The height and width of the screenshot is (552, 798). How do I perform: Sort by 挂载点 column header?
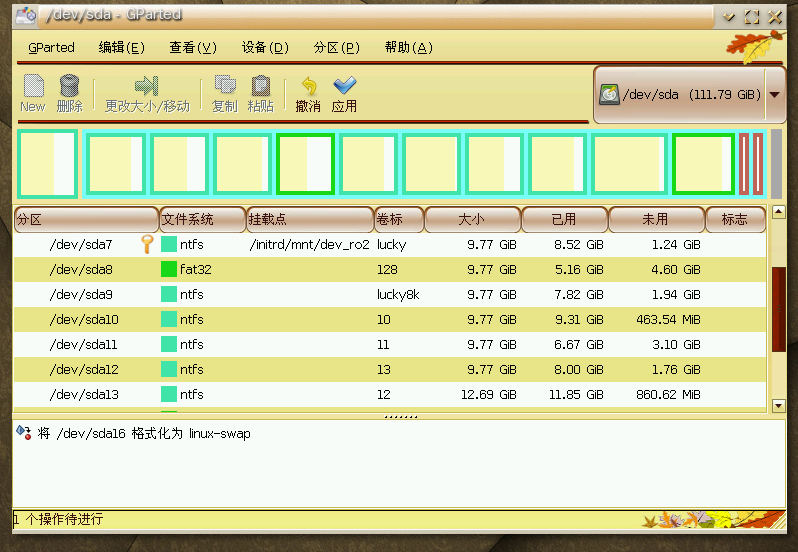pyautogui.click(x=310, y=219)
